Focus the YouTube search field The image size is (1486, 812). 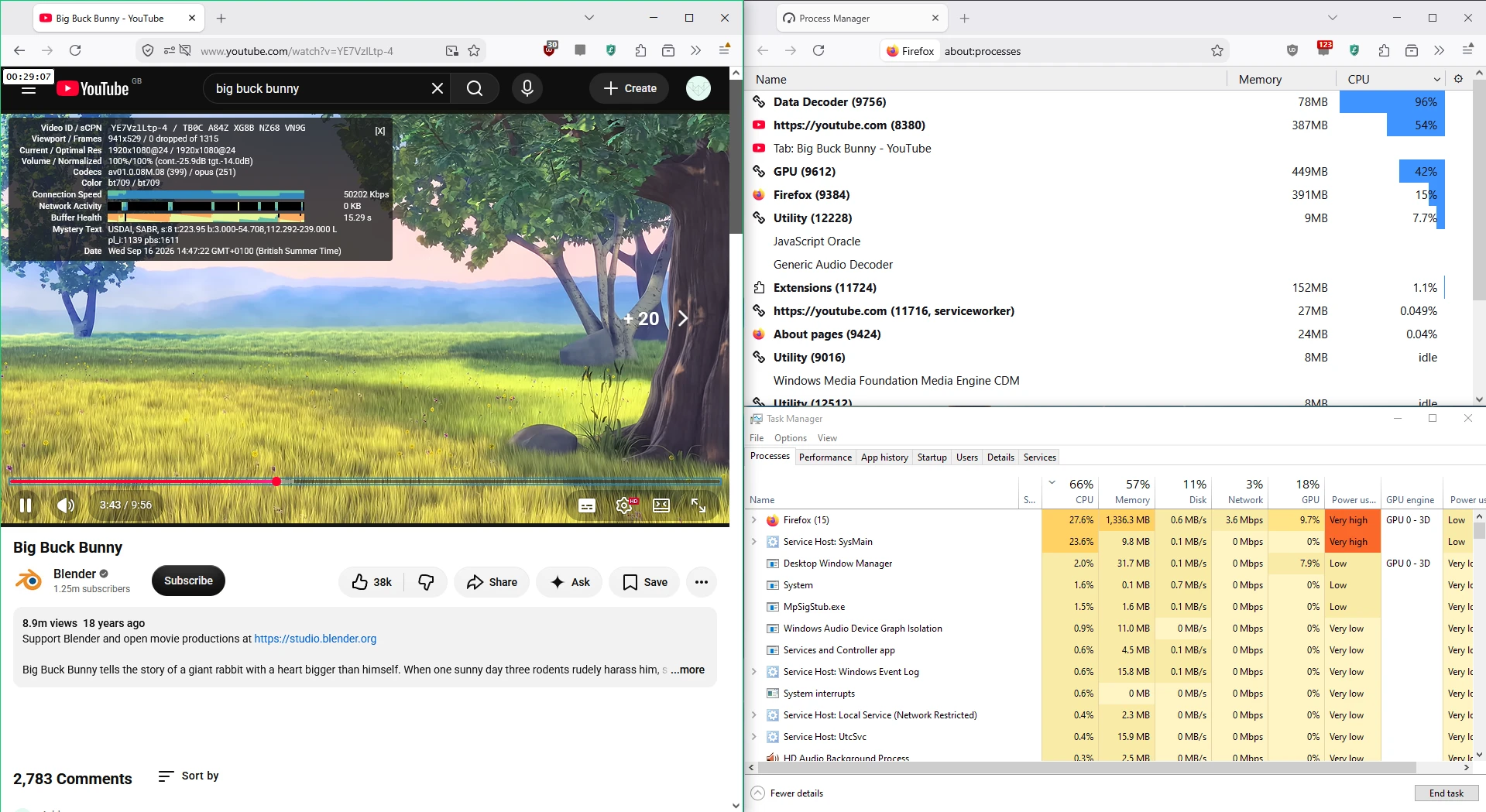[317, 88]
